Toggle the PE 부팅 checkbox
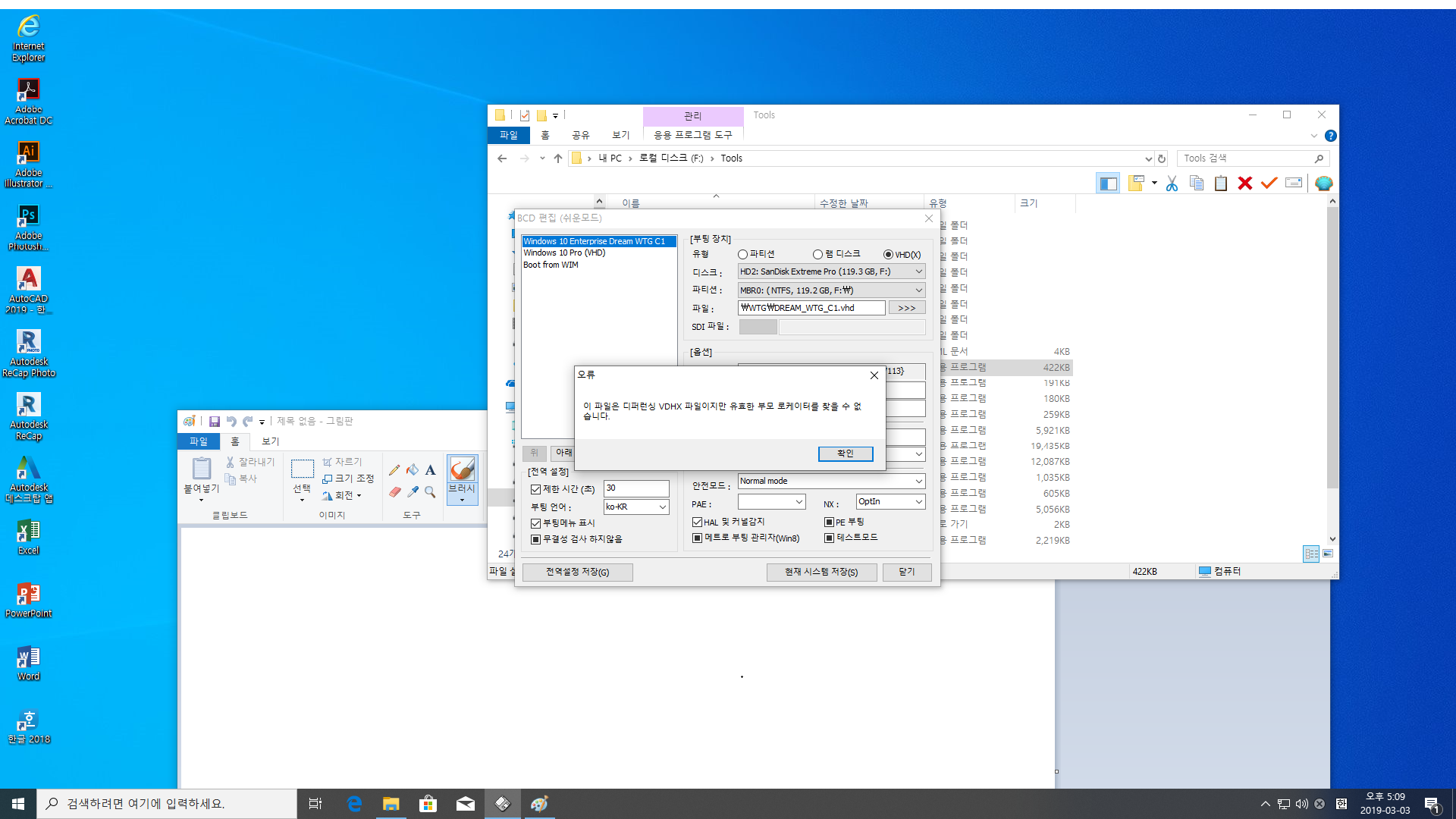The height and width of the screenshot is (819, 1456). pos(829,522)
